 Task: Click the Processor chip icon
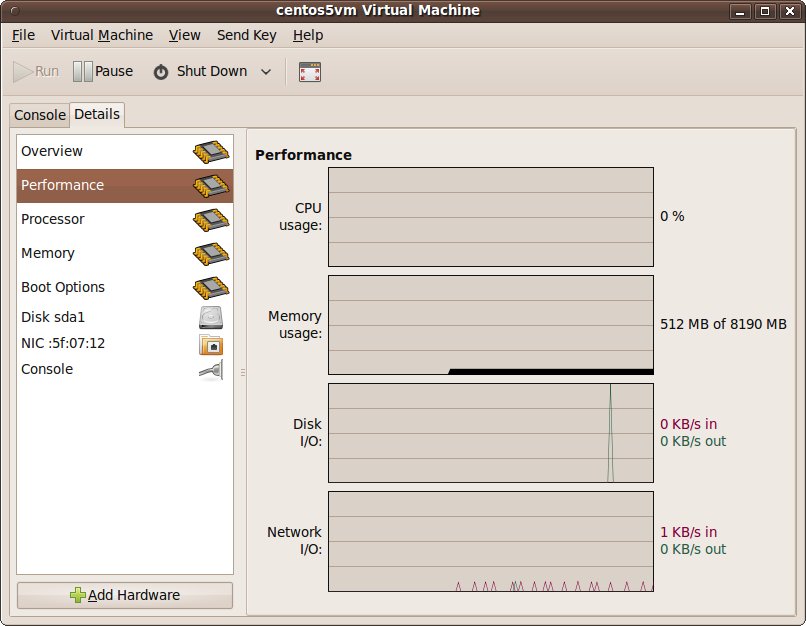click(x=211, y=219)
